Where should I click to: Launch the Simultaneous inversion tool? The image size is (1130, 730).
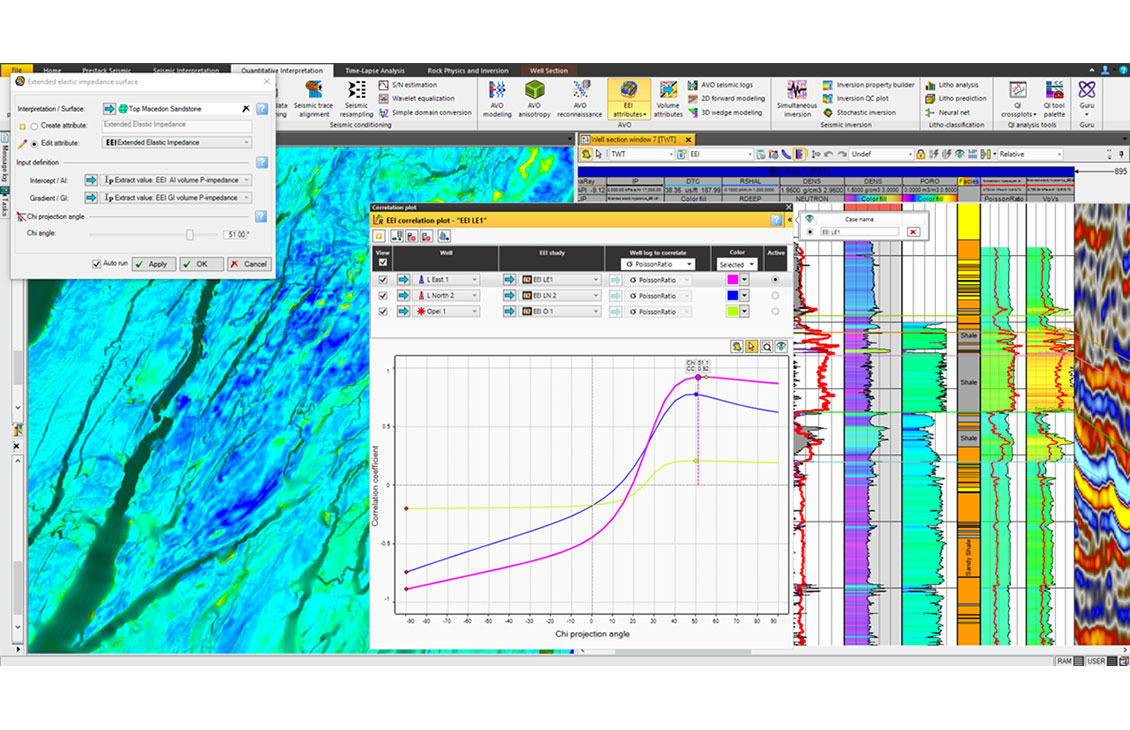click(x=795, y=98)
